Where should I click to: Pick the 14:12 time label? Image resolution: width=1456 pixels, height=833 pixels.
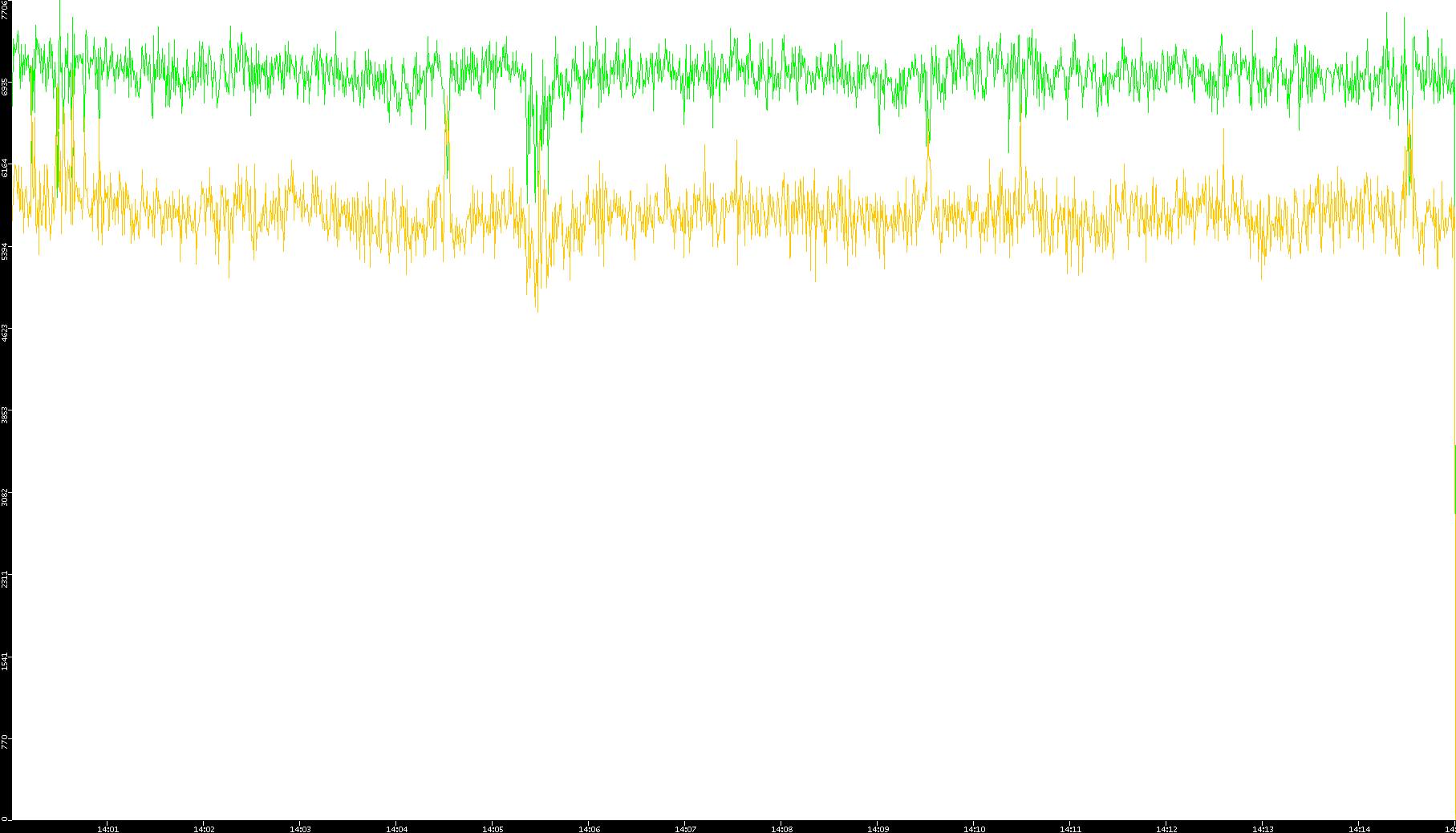coord(1166,829)
